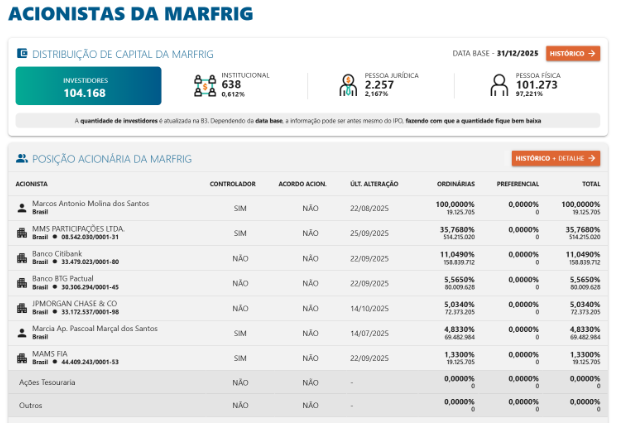The height and width of the screenshot is (432, 617).
Task: Sort by the Controlador column header
Action: coord(232,184)
